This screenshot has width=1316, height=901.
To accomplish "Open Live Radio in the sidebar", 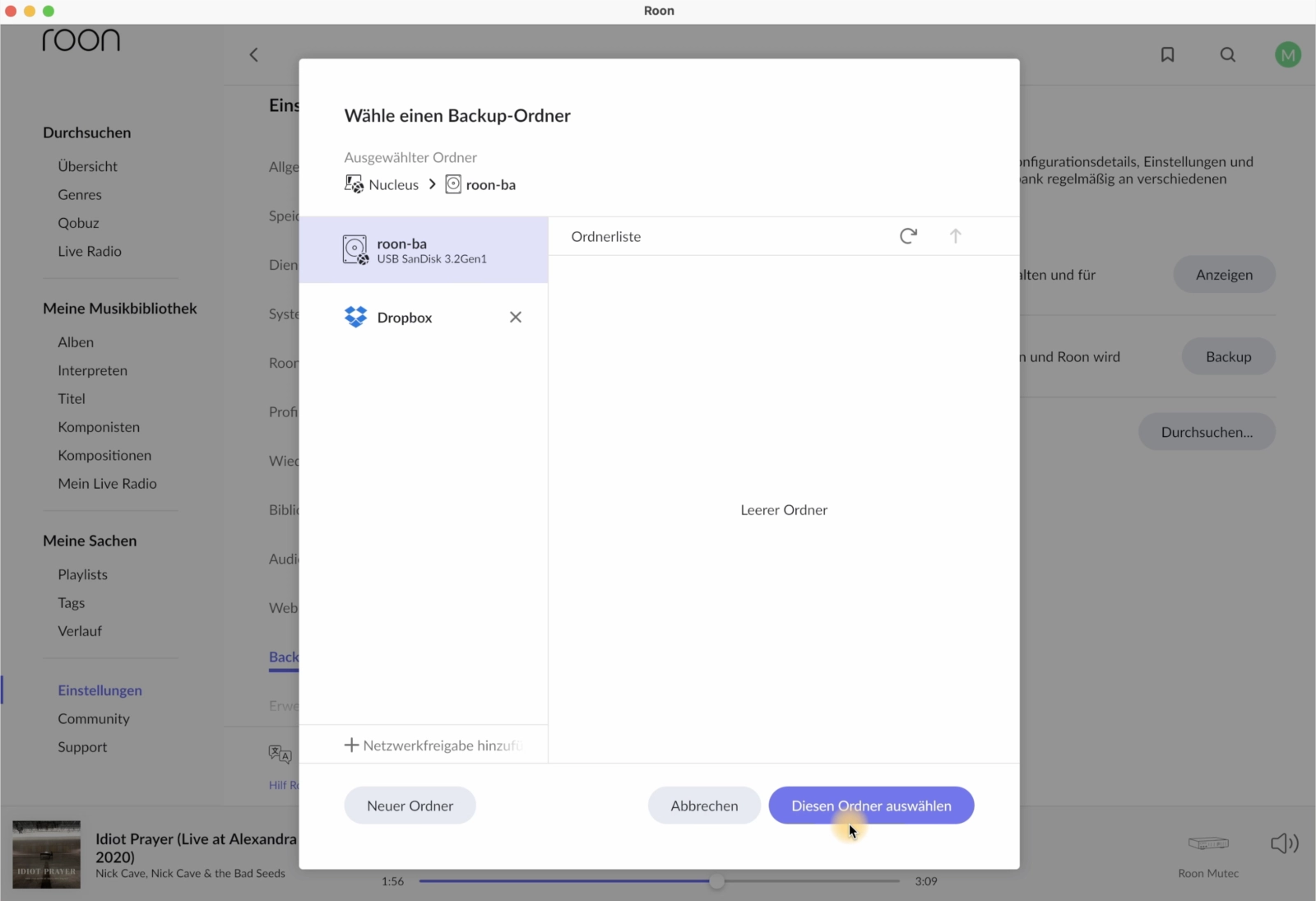I will [90, 251].
